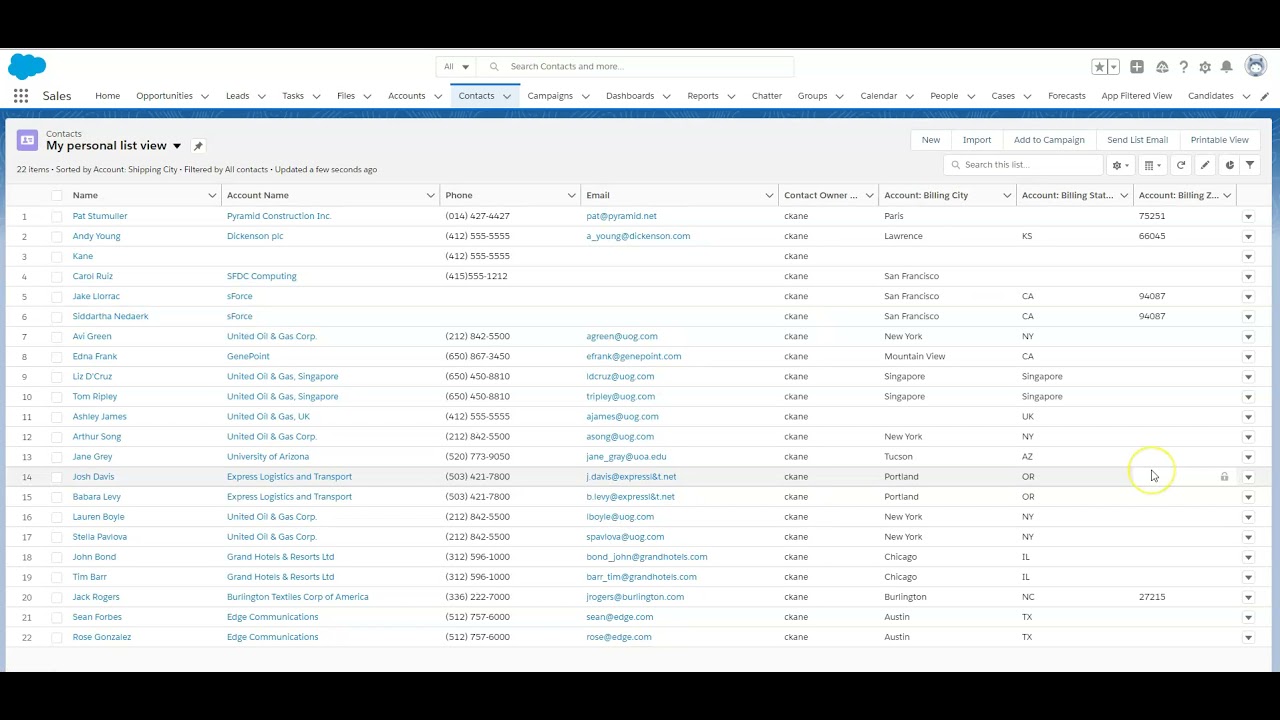This screenshot has width=1280, height=720.
Task: Open the user profile avatar
Action: 1256,66
